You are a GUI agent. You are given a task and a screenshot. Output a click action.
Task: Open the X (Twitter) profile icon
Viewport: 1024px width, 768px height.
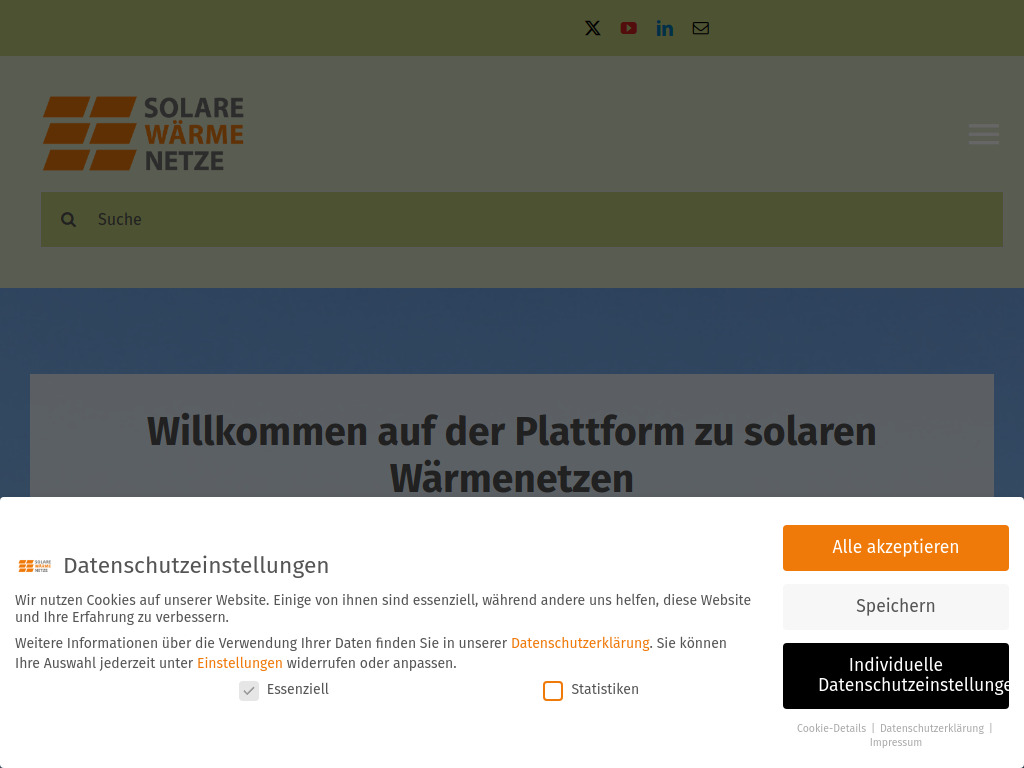coord(592,28)
